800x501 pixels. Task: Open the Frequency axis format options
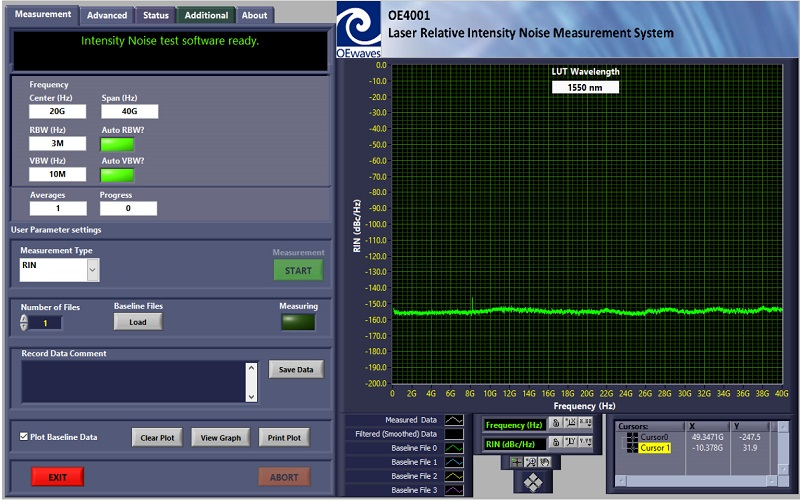click(585, 423)
